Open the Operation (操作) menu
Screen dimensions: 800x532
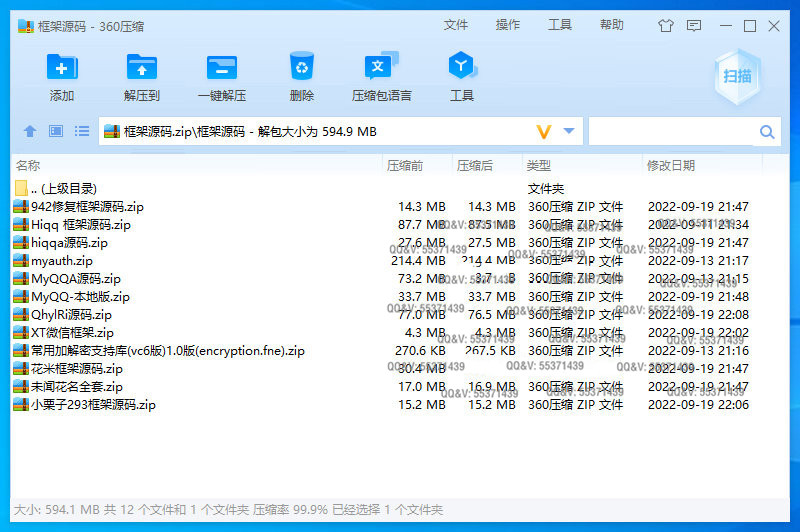pyautogui.click(x=508, y=25)
